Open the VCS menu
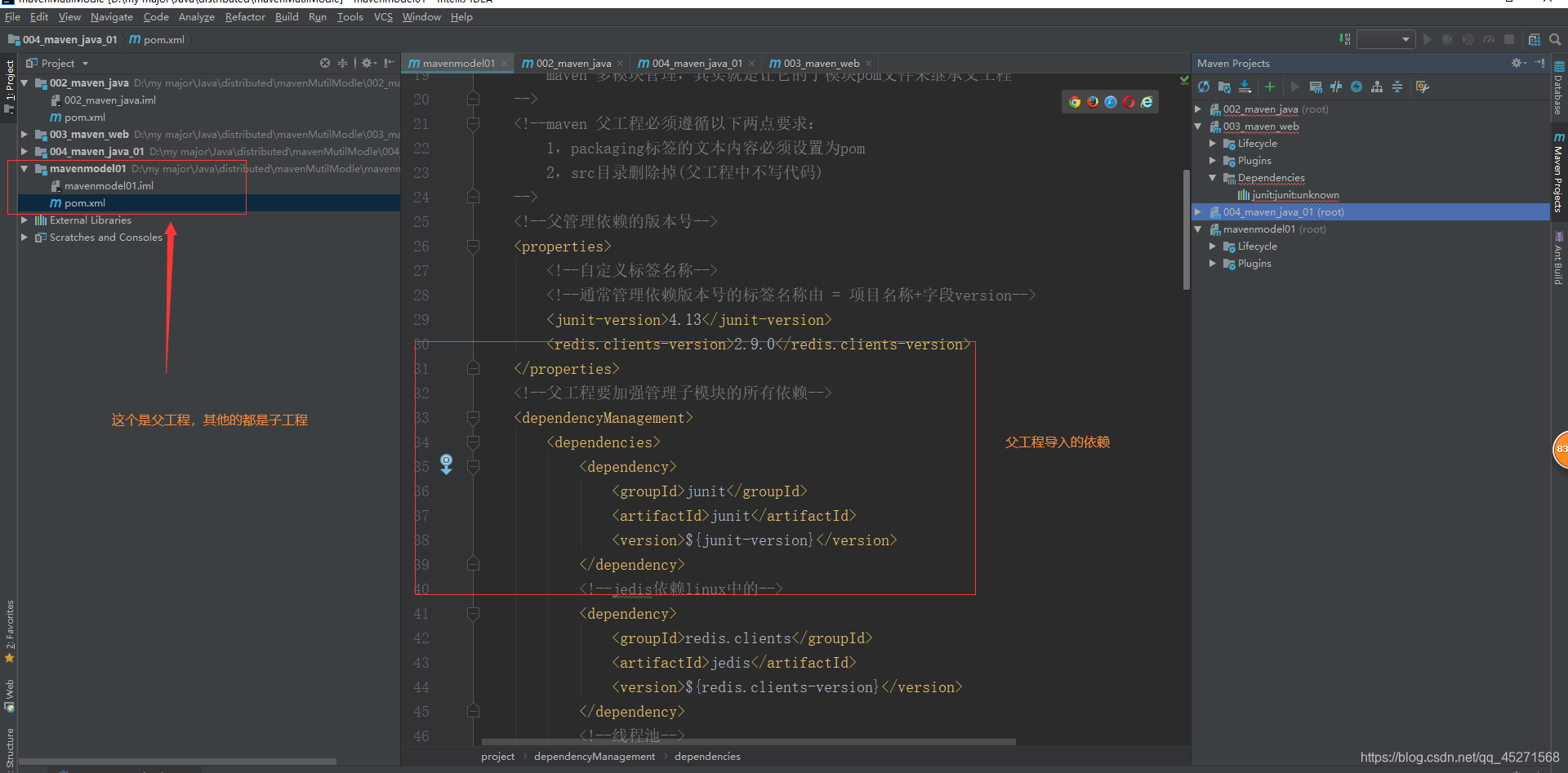Image resolution: width=1568 pixels, height=773 pixels. pos(383,16)
